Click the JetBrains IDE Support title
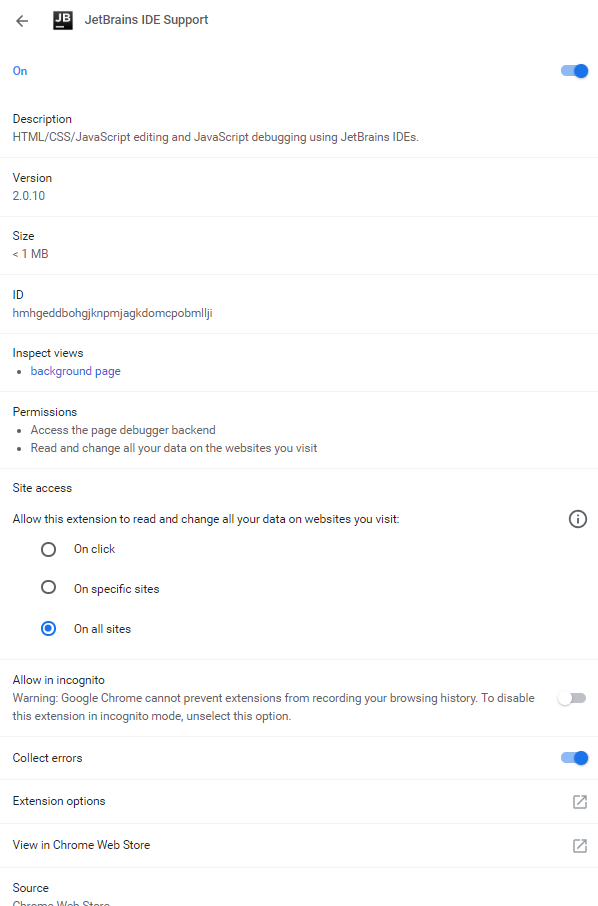The height and width of the screenshot is (906, 598). [146, 20]
